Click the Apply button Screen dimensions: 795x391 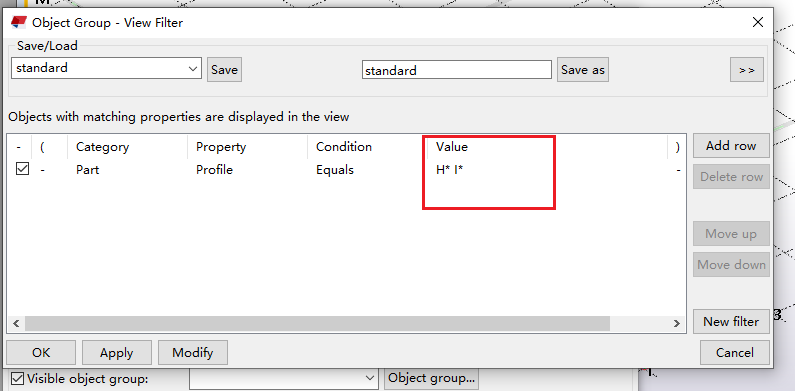117,352
